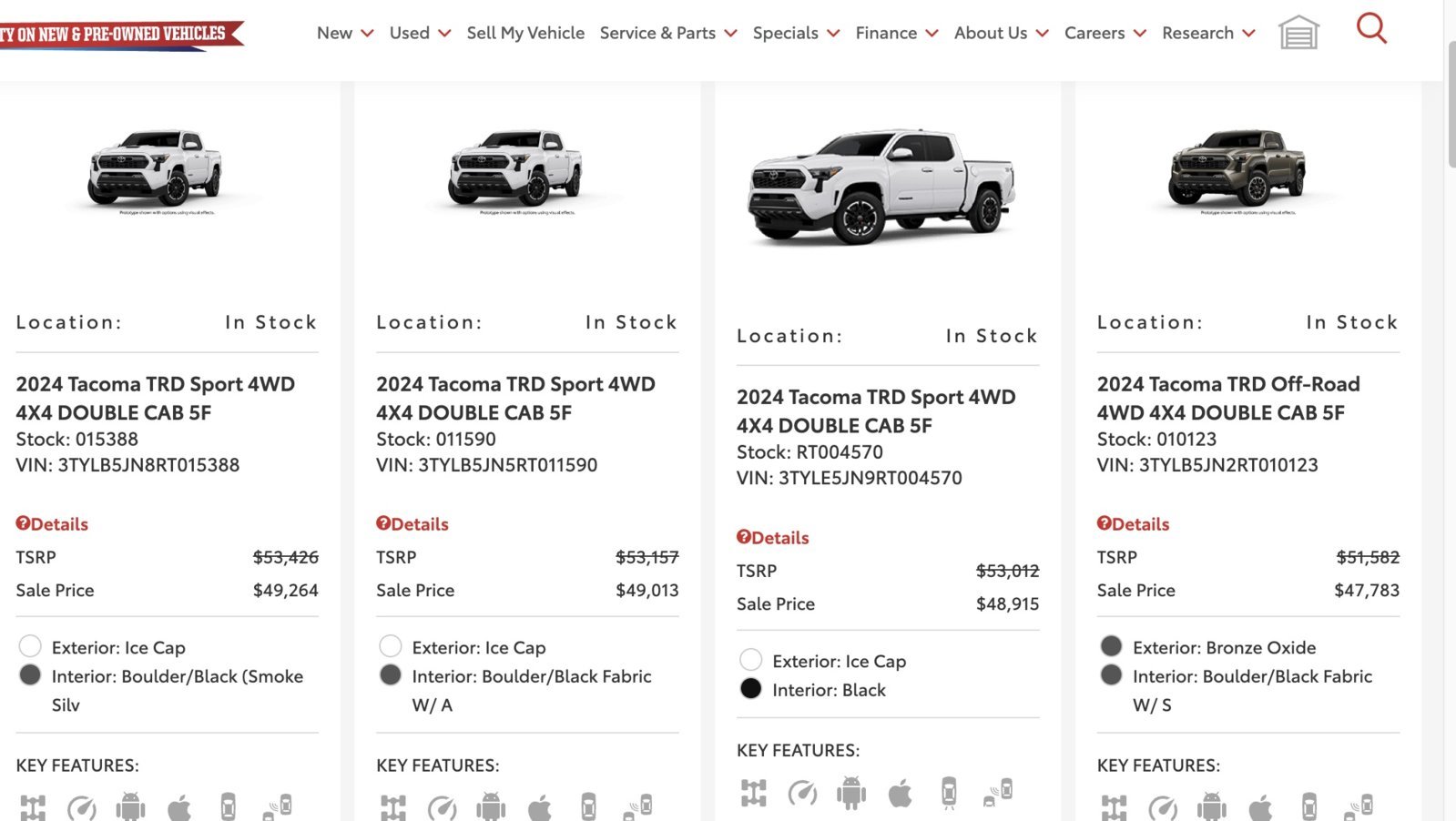
Task: Open the garage saved vehicles icon
Action: (x=1298, y=33)
